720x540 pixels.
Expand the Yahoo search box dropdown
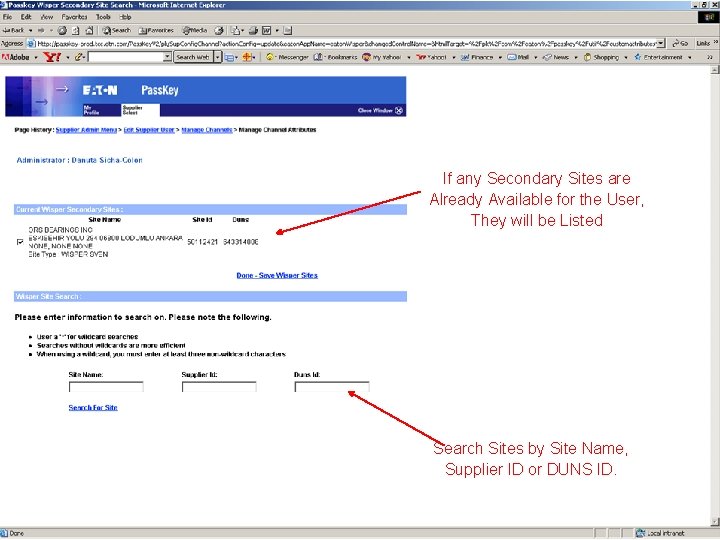167,57
